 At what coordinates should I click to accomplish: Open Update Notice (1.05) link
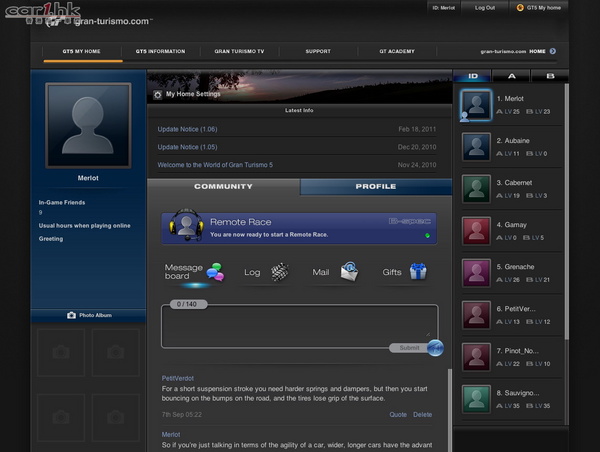point(188,147)
